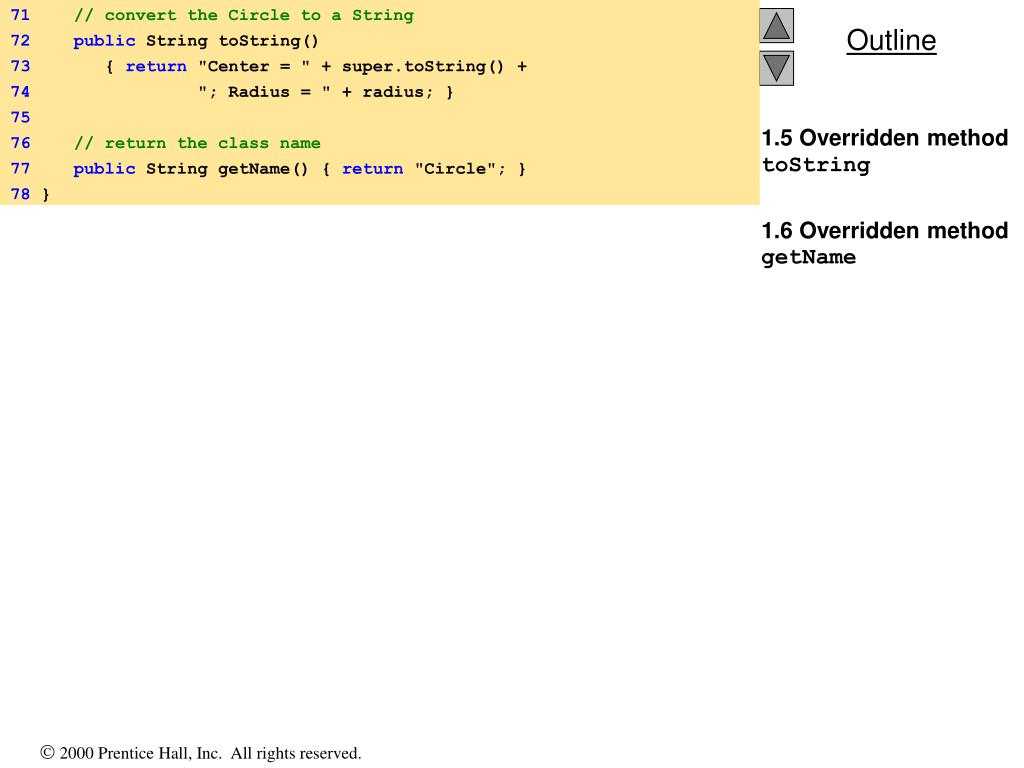
Task: Click line number 71
Action: [20, 15]
